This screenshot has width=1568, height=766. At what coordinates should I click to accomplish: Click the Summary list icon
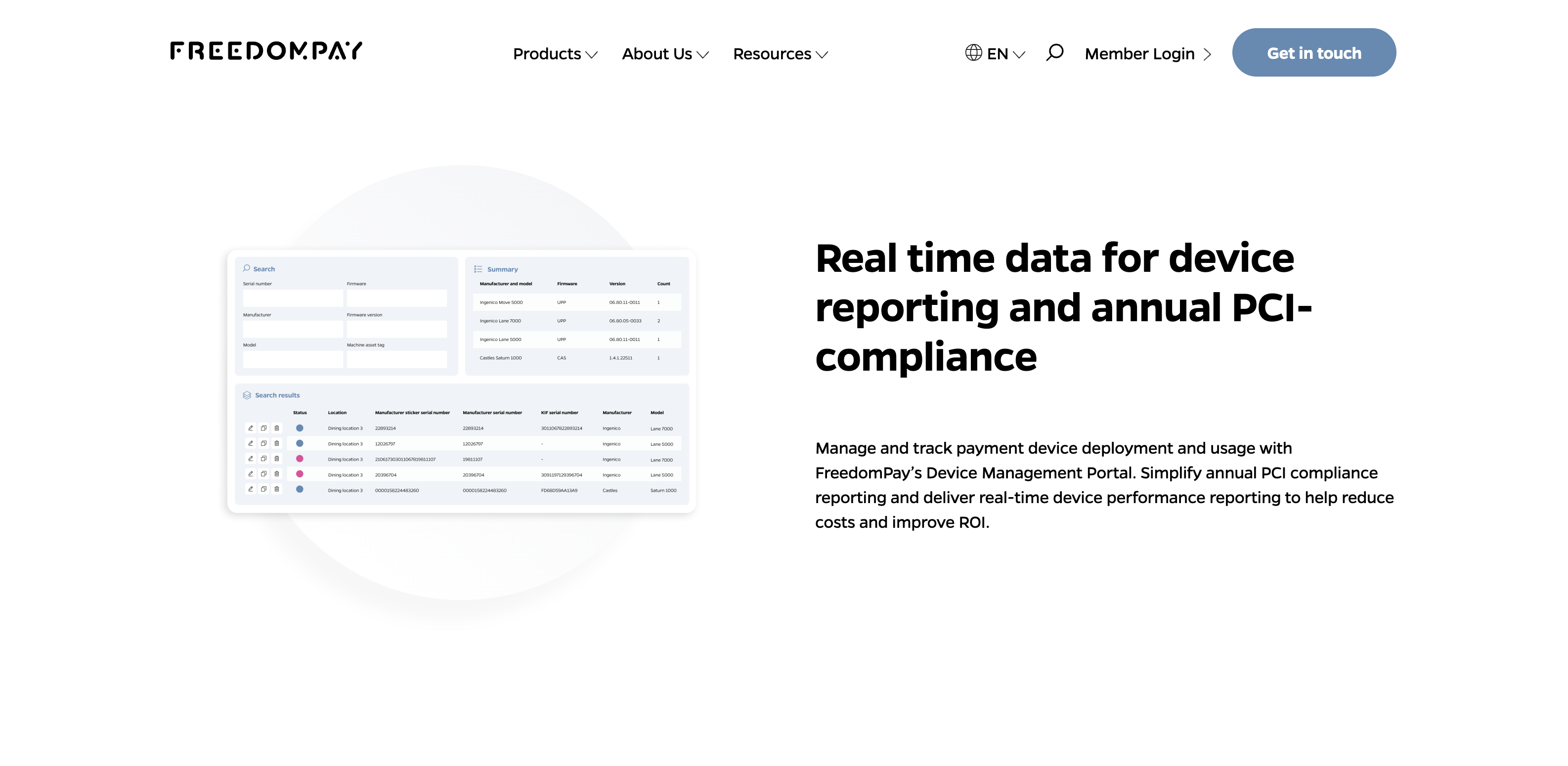coord(479,269)
